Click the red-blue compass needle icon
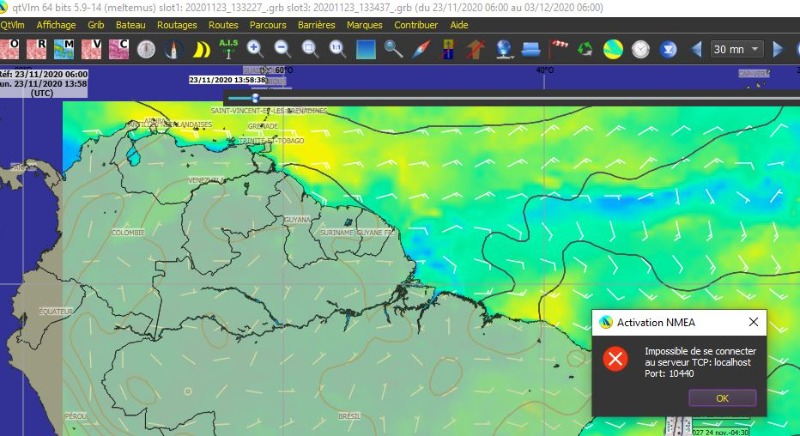 click(421, 49)
